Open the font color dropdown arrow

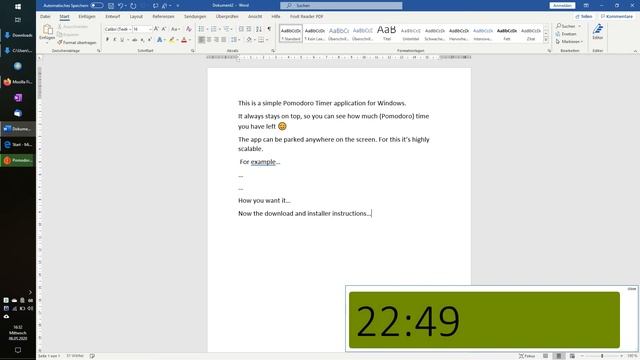pyautogui.click(x=190, y=40)
